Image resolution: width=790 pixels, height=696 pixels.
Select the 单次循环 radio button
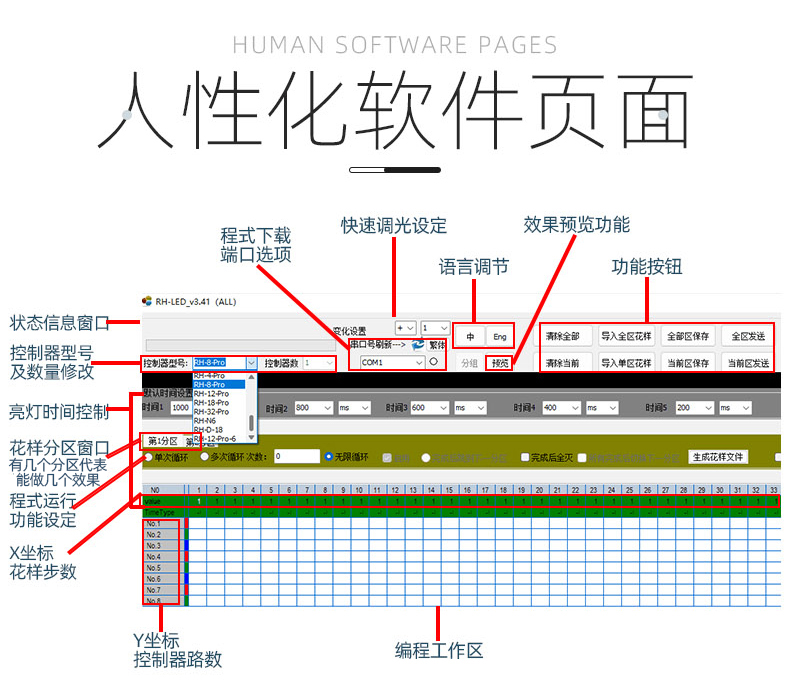149,457
